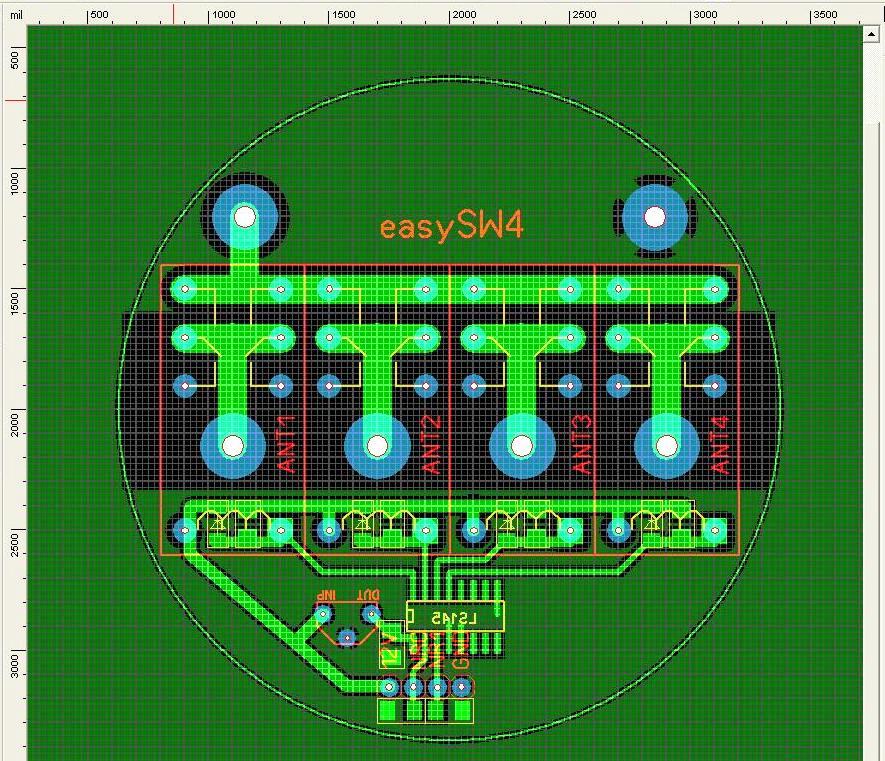
Task: Click the large ANT4 connector pad
Action: pyautogui.click(x=665, y=445)
